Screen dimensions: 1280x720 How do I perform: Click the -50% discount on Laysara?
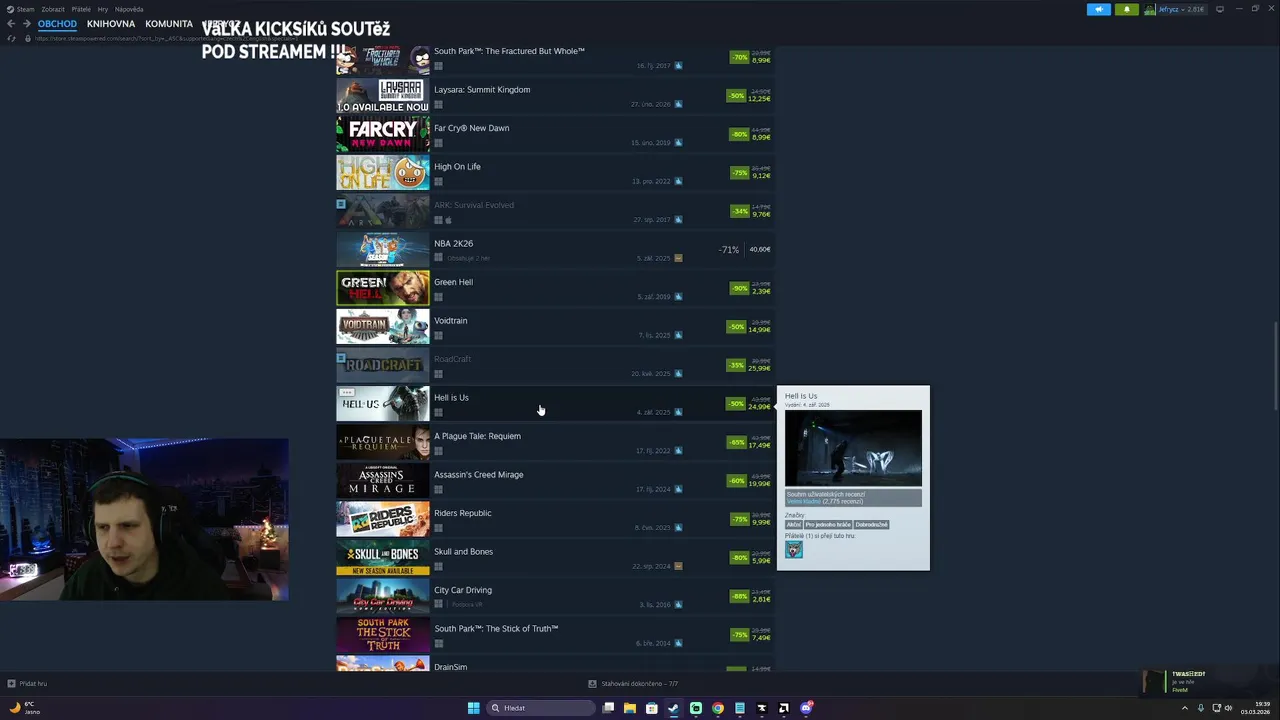click(736, 96)
